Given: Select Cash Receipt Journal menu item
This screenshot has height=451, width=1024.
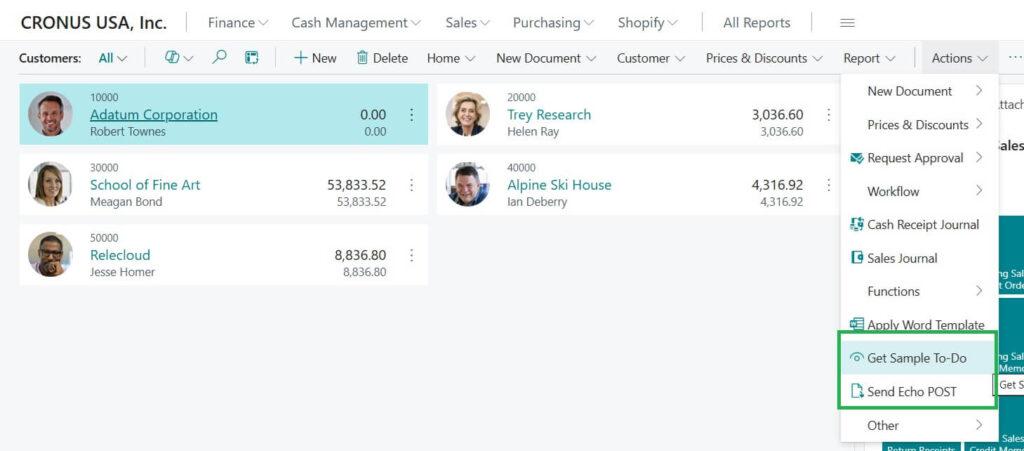Looking at the screenshot, I should pos(919,225).
